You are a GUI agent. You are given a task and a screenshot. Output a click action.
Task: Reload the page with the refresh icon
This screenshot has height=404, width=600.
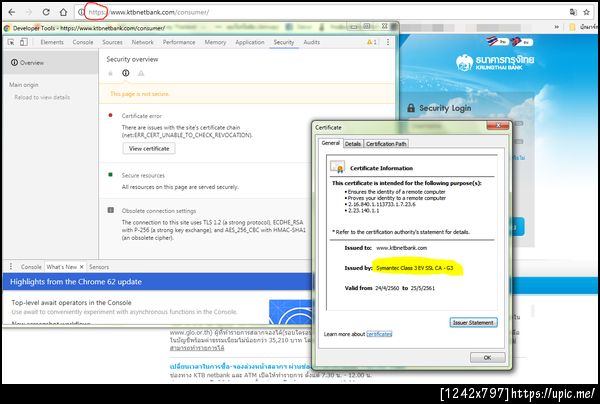pyautogui.click(x=46, y=12)
